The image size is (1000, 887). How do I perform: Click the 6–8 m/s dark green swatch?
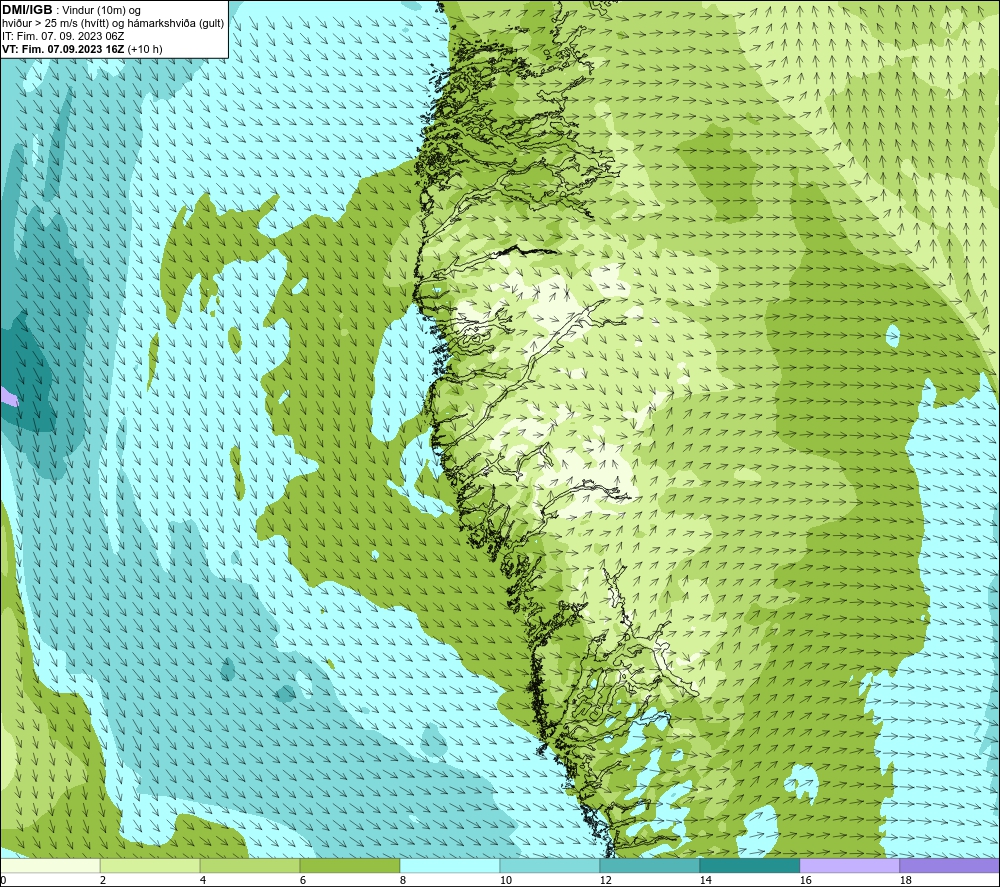350,865
